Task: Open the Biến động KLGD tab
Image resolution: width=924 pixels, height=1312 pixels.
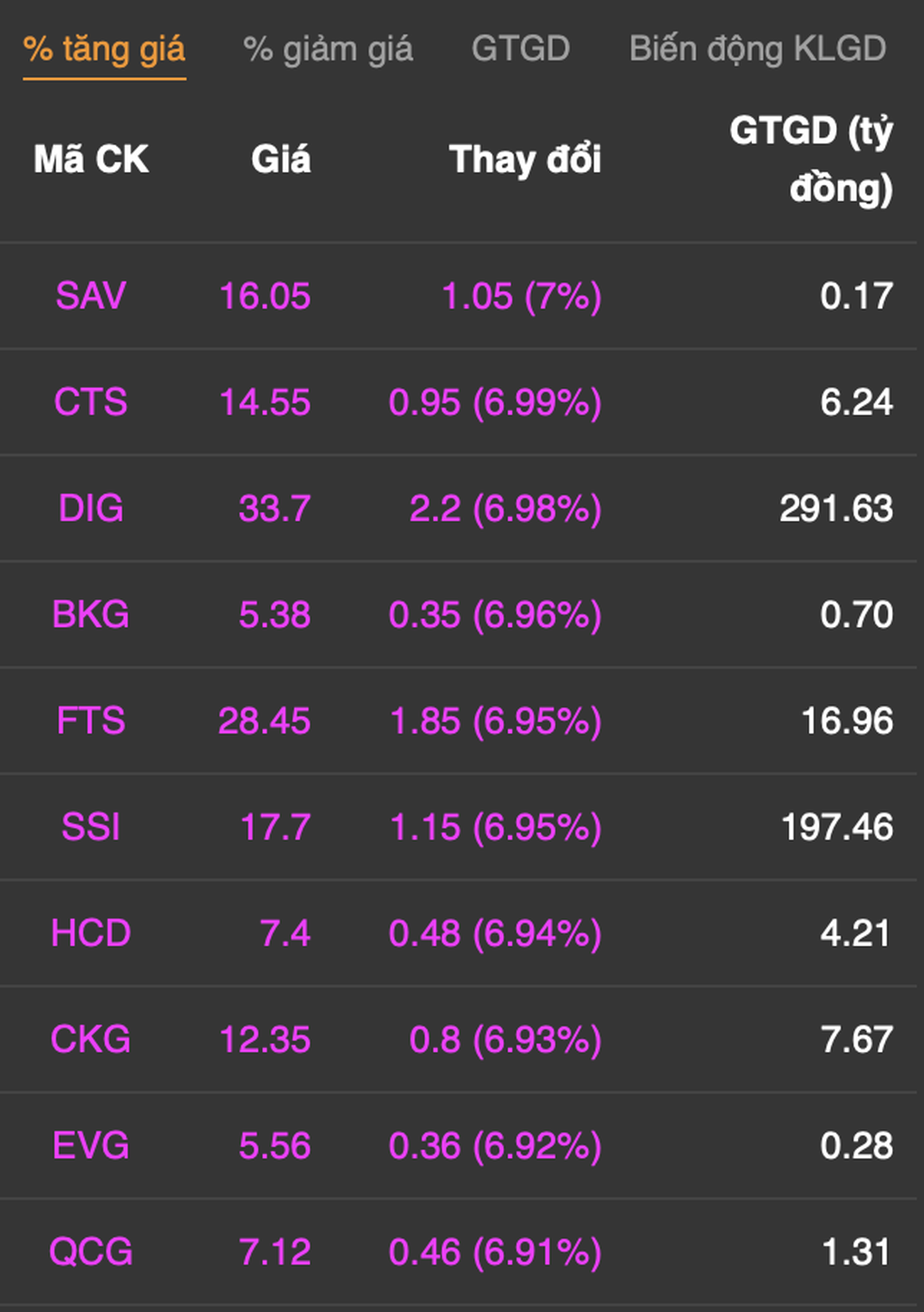Action: 757,49
